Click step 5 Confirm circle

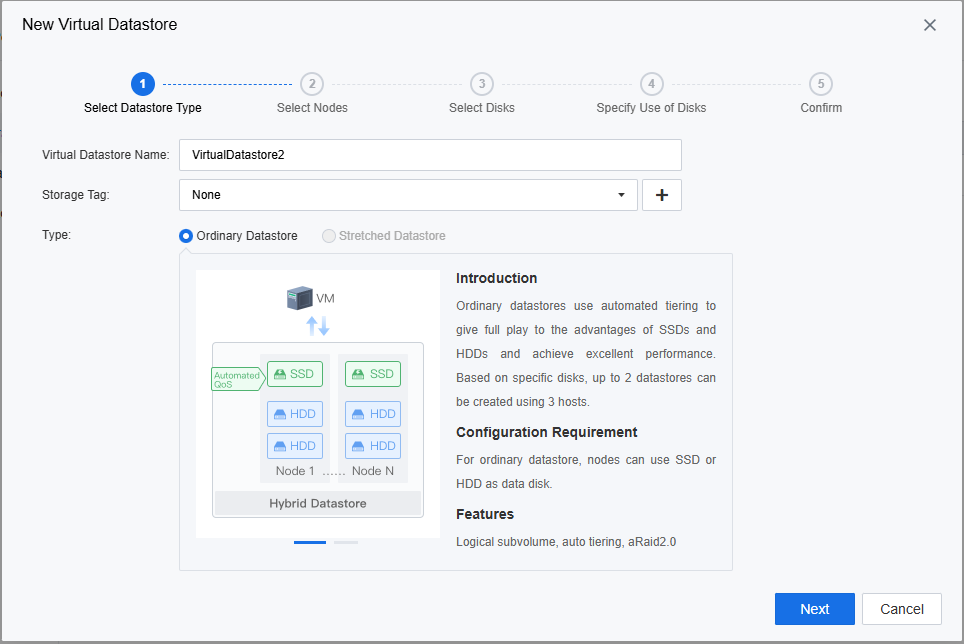[821, 84]
